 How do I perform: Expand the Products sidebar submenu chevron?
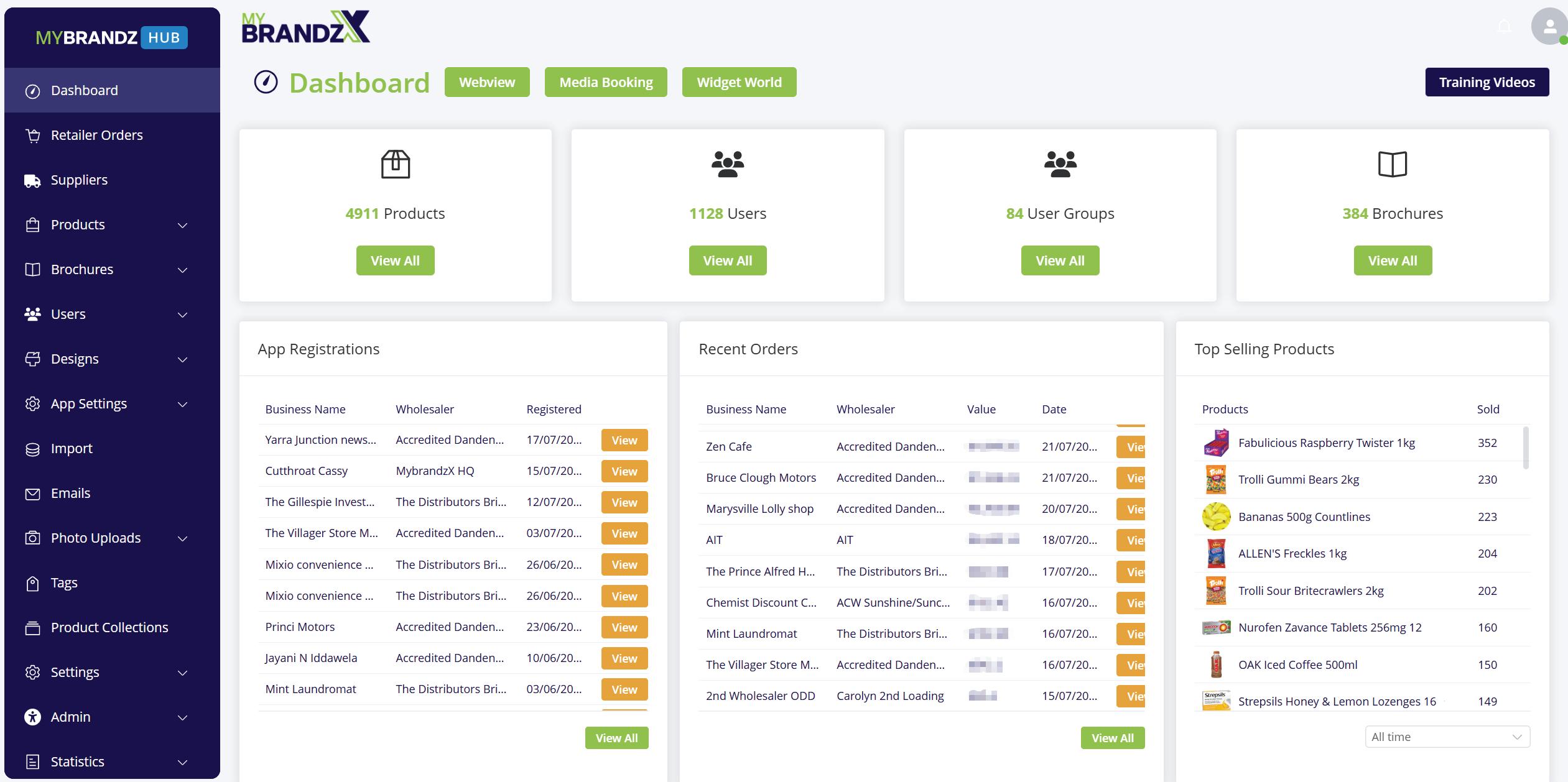pyautogui.click(x=182, y=225)
